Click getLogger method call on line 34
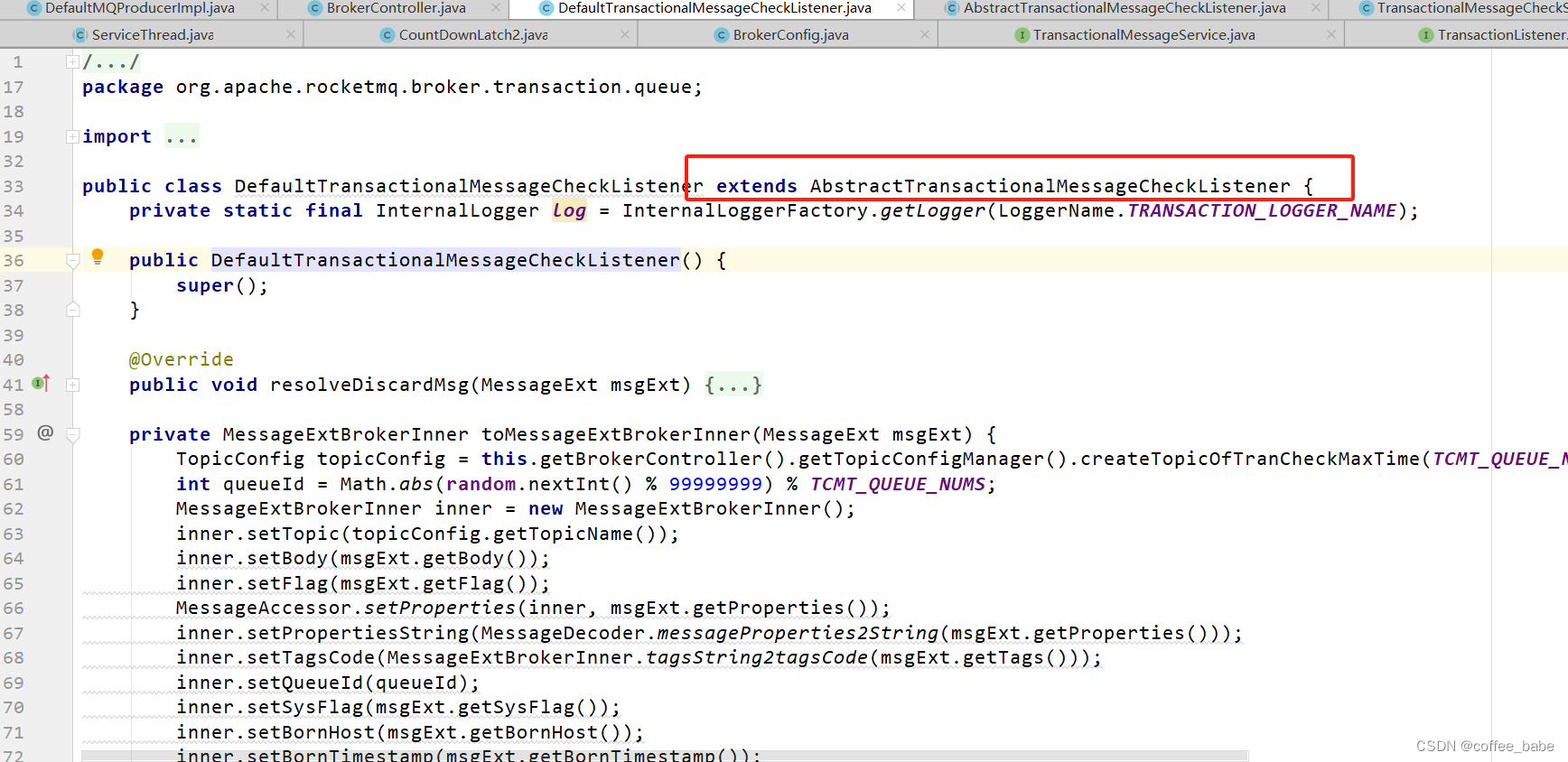1568x762 pixels. [x=933, y=210]
